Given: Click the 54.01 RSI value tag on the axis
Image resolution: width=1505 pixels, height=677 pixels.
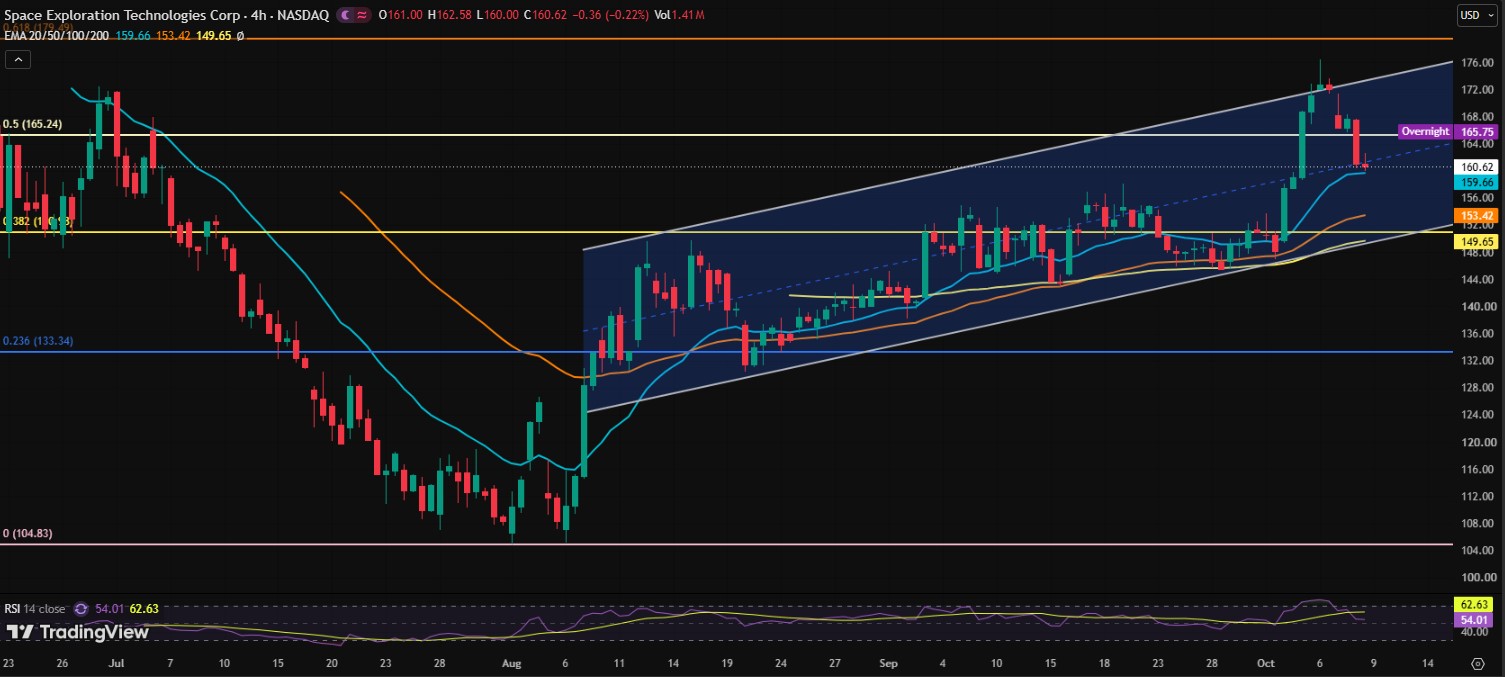Looking at the screenshot, I should click(1476, 621).
